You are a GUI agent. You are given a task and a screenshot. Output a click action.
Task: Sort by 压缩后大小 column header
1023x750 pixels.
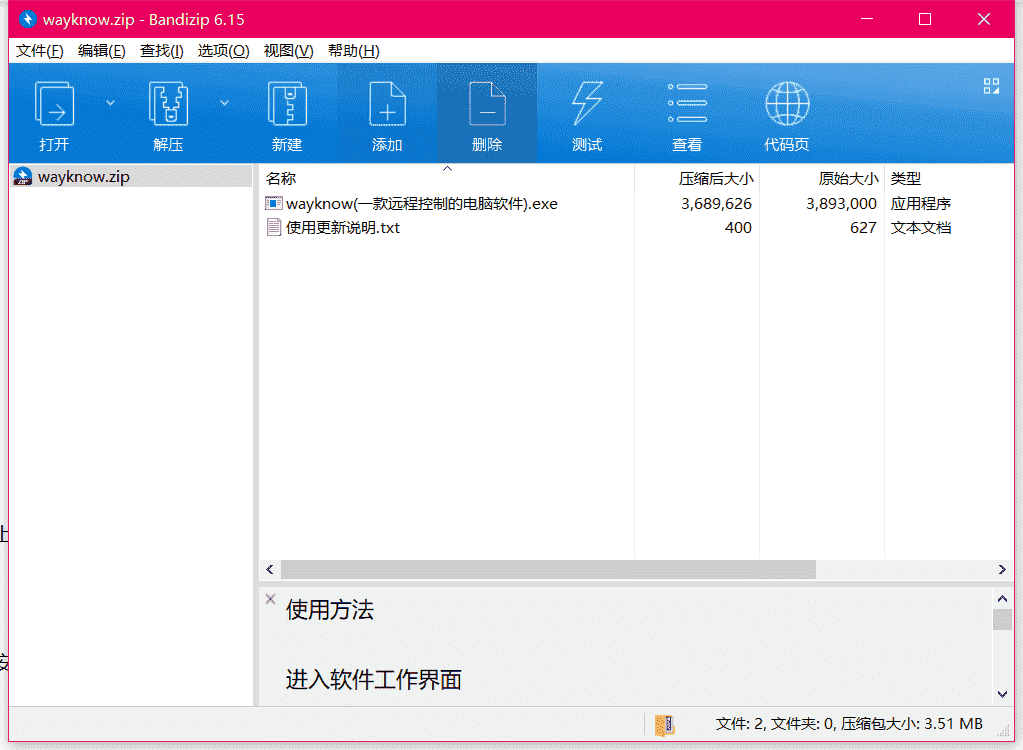click(697, 178)
